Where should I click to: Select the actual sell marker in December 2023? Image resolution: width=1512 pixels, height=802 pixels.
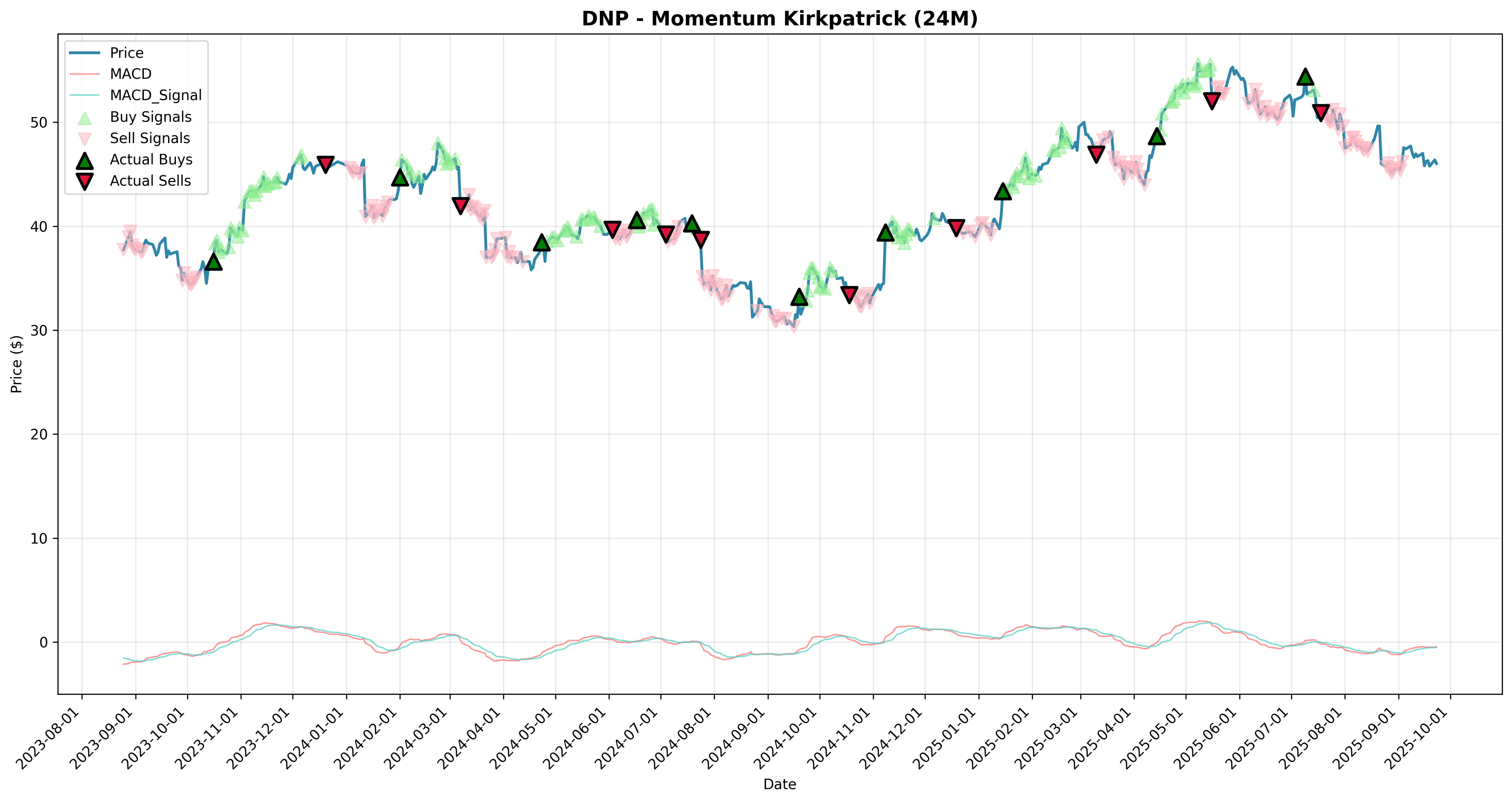[x=325, y=164]
